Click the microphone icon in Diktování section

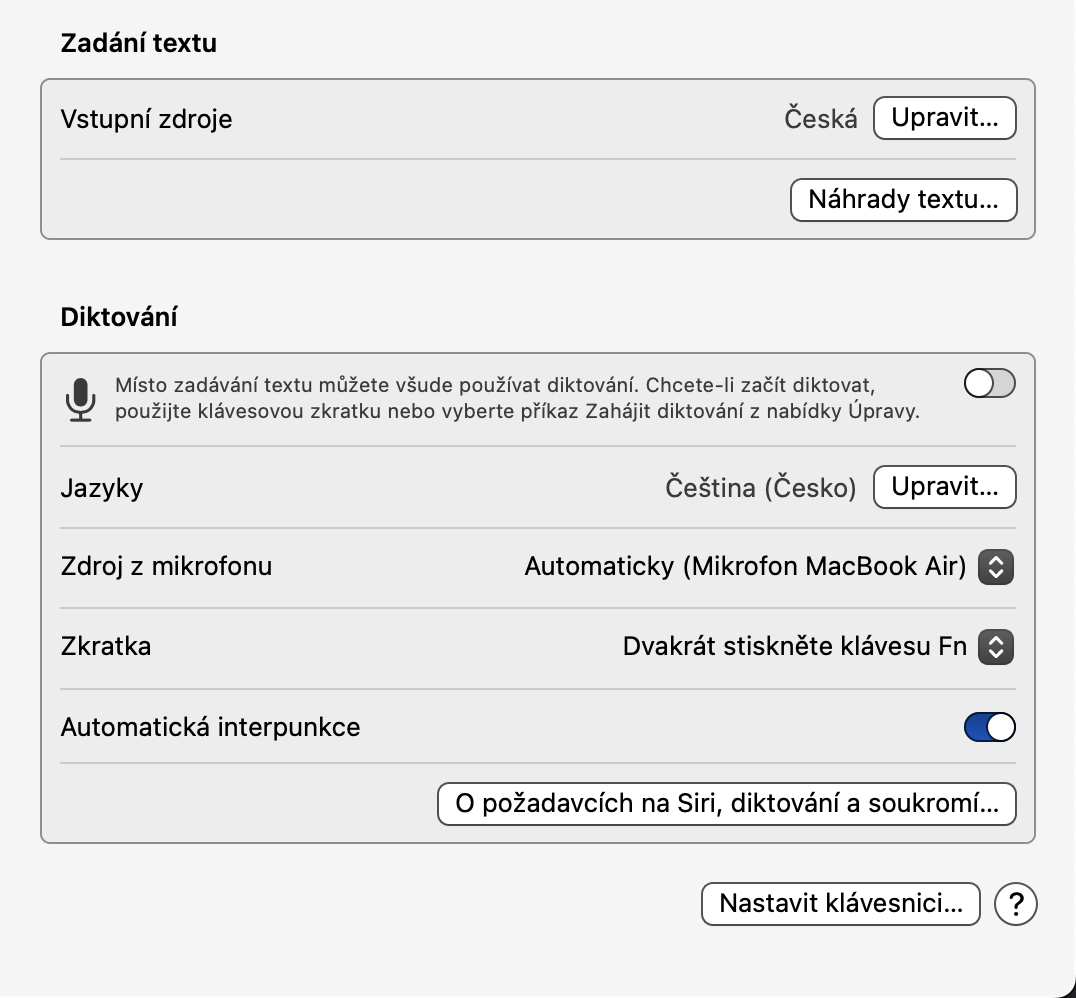pyautogui.click(x=81, y=399)
